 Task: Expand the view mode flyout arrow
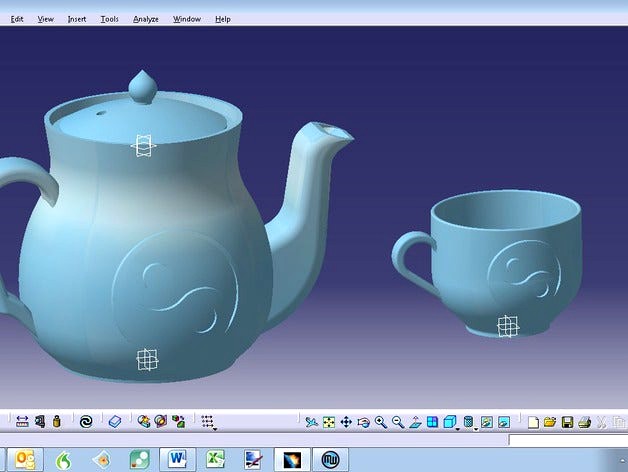pos(476,430)
